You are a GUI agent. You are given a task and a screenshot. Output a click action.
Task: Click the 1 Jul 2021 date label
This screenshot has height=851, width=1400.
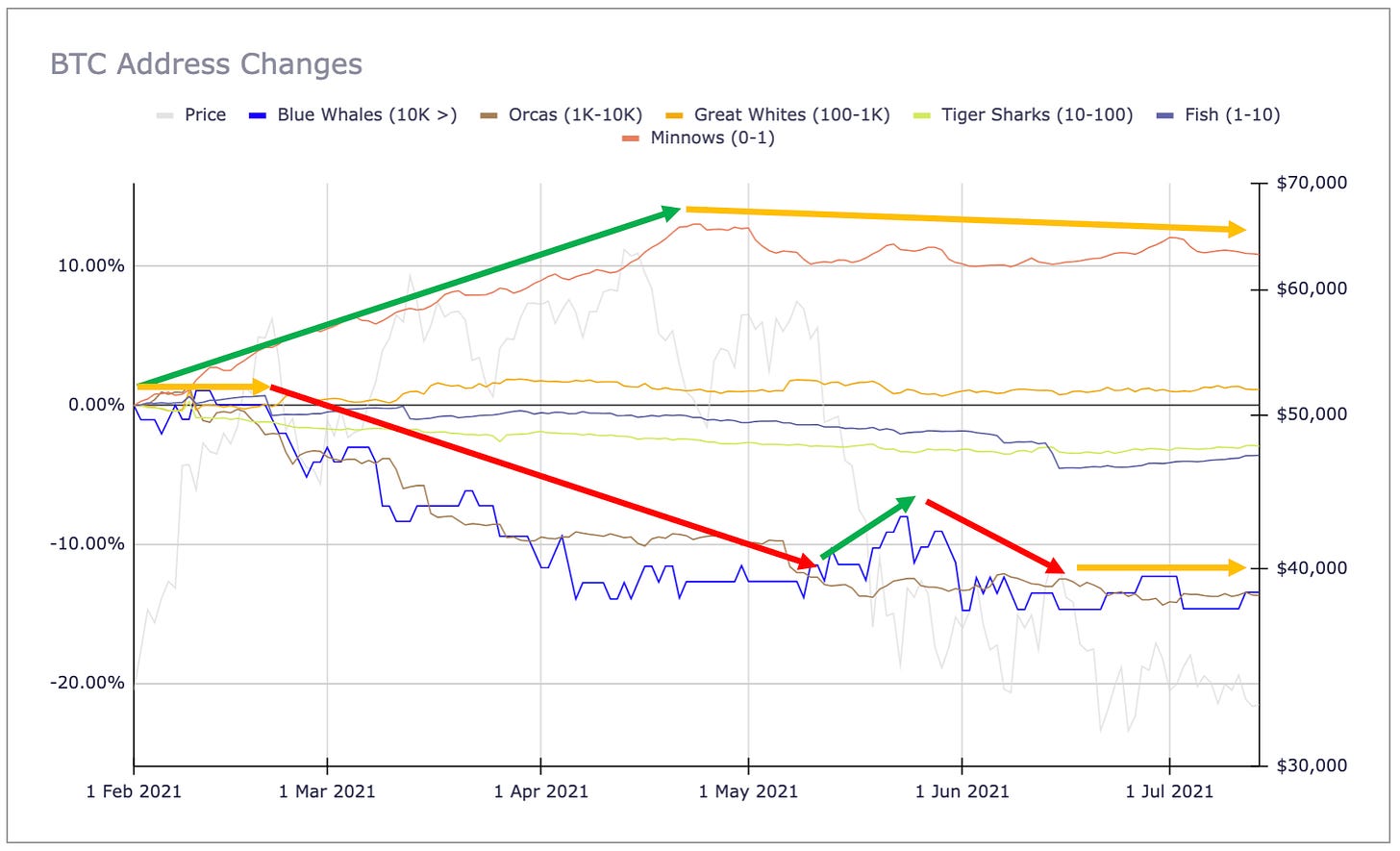tap(1169, 791)
